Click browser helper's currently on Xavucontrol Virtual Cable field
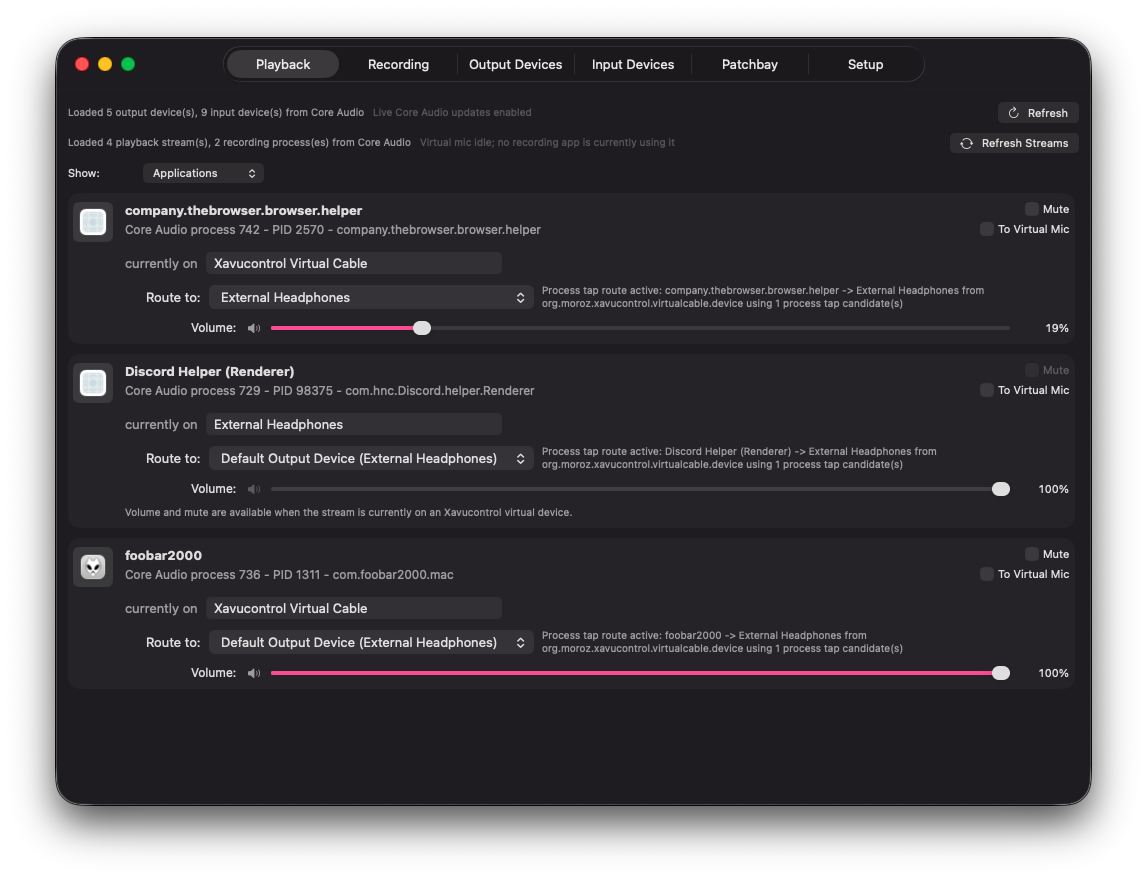Screen dimensions: 1147x879 point(354,263)
